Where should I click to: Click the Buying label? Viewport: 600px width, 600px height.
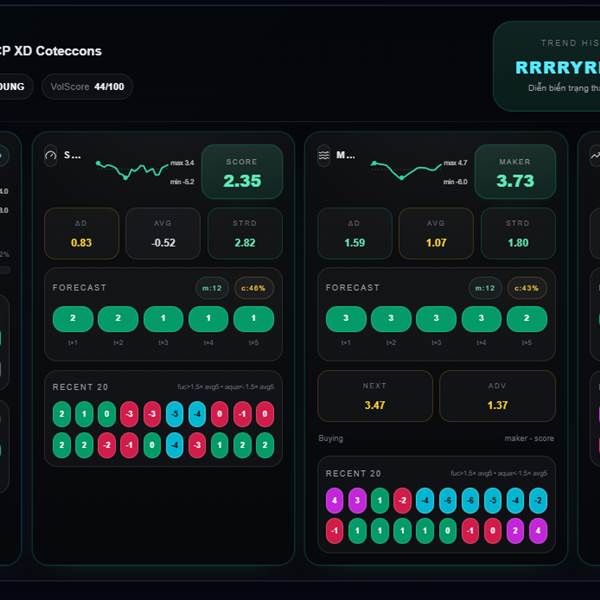point(331,438)
